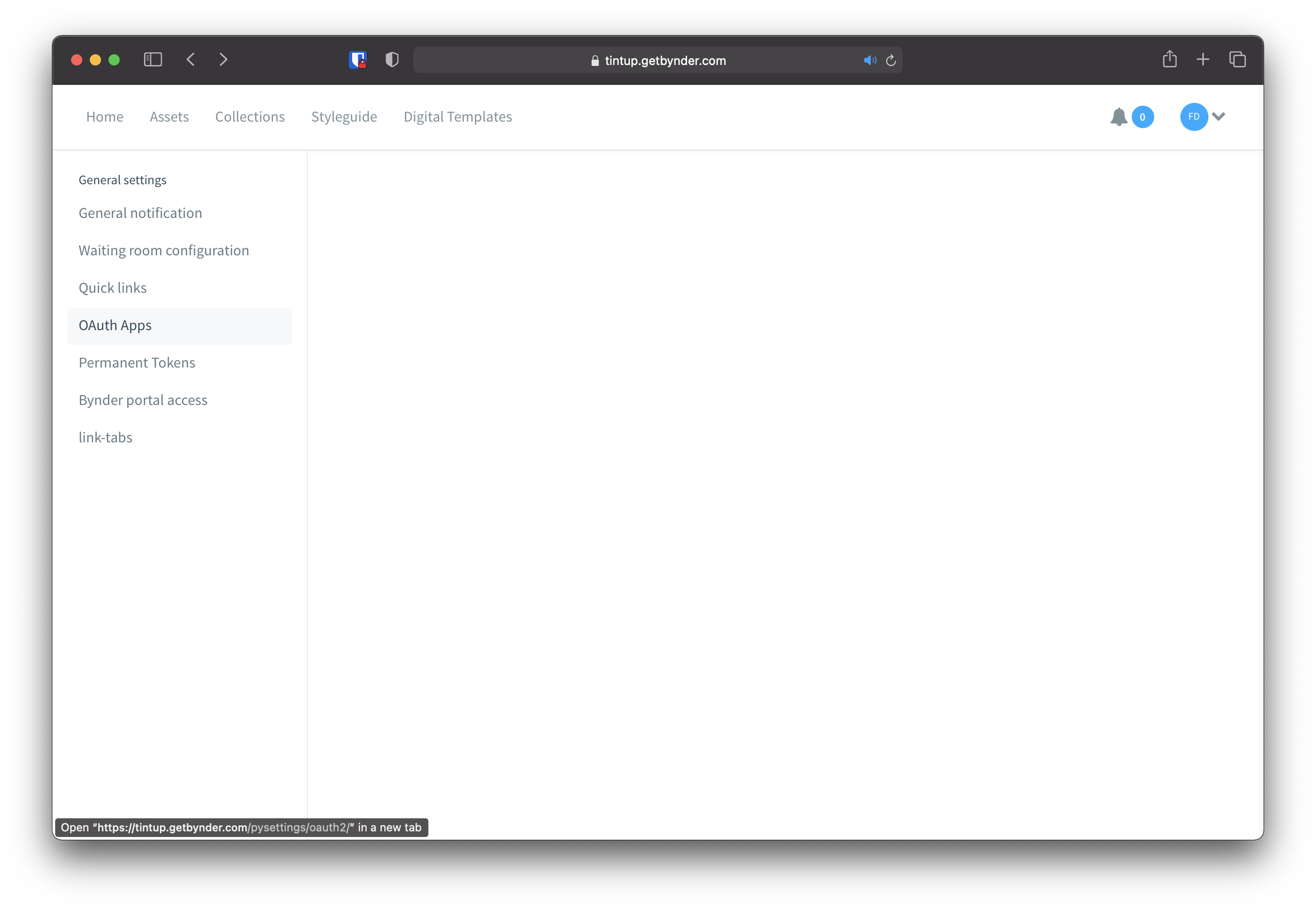Screen dimensions: 1316x909
Task: Select the General settings menu item
Action: point(123,180)
